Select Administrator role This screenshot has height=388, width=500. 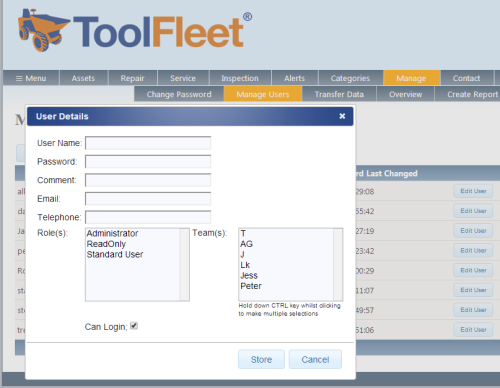click(x=112, y=233)
